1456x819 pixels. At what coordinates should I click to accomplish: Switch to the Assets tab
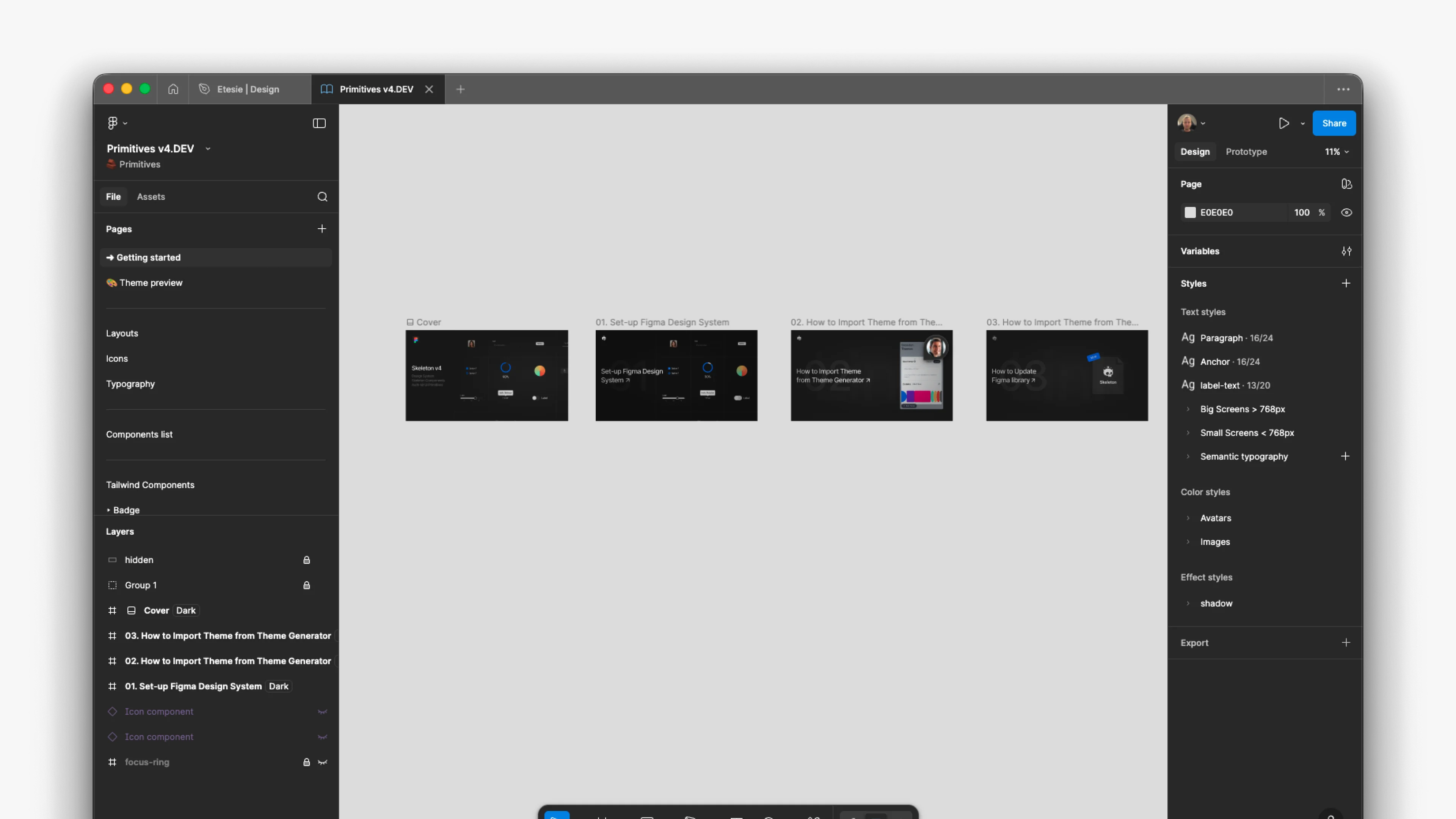pos(151,196)
